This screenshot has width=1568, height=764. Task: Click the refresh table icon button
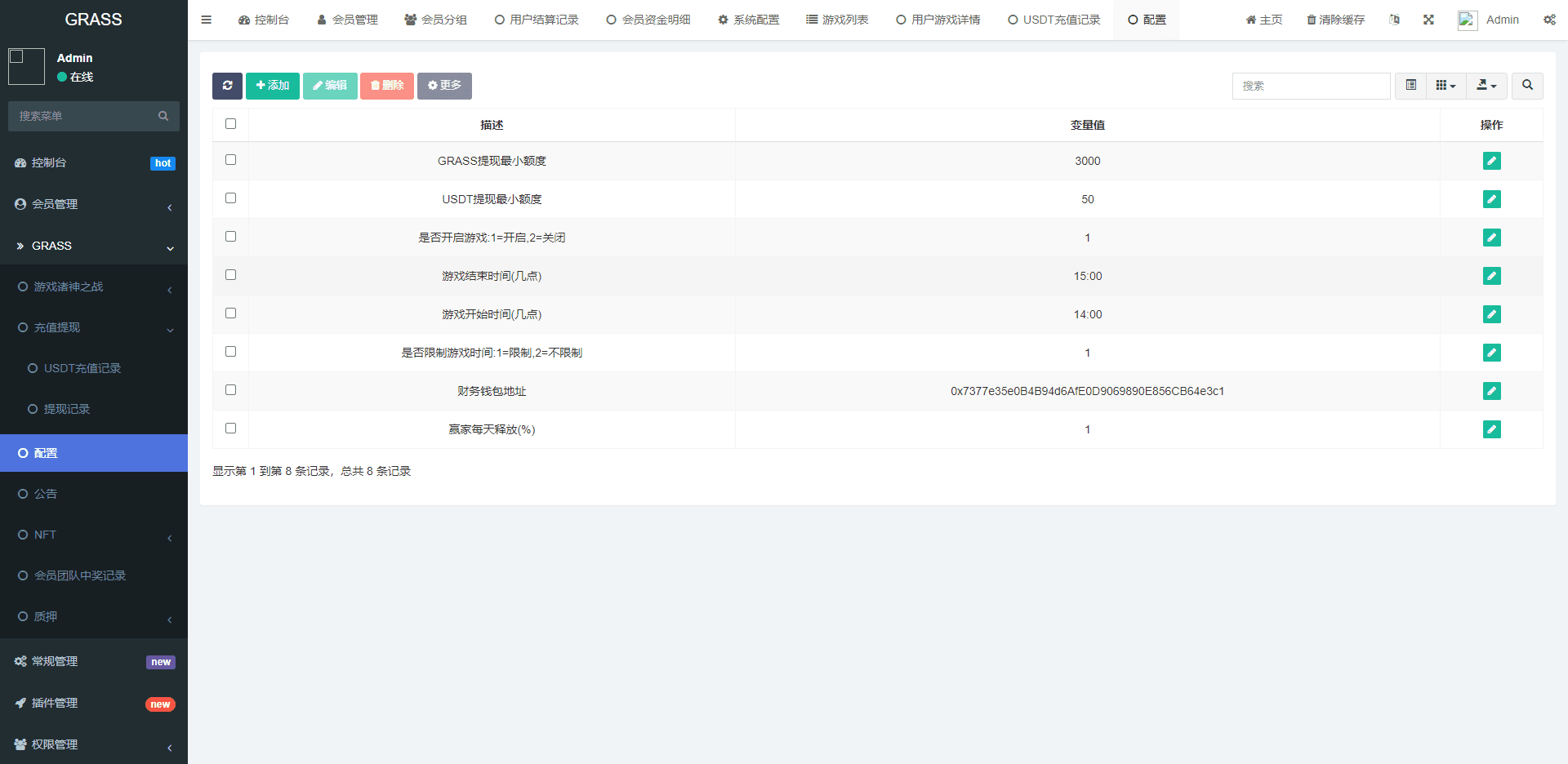pos(227,86)
